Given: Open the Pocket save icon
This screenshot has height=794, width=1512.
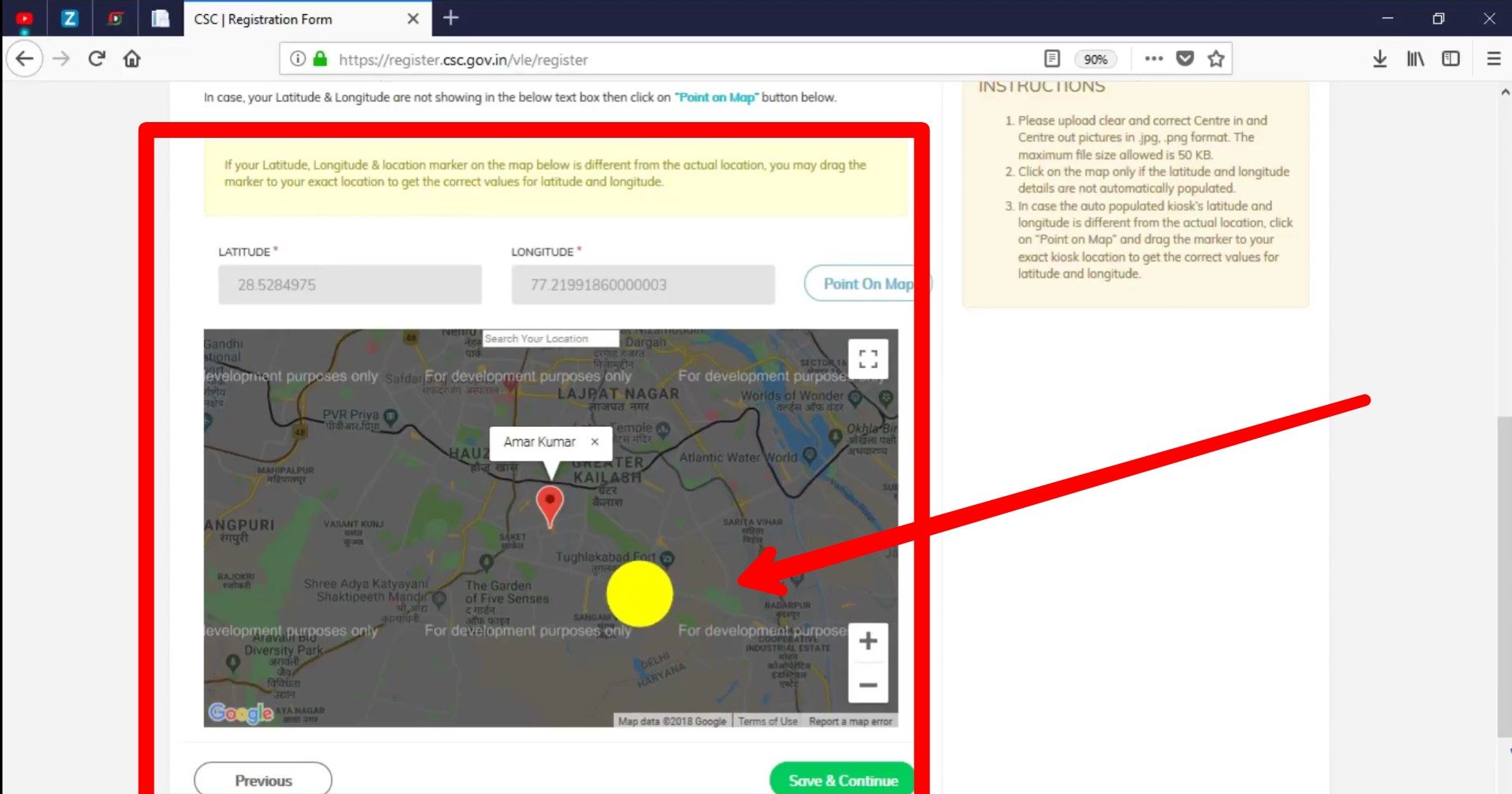Looking at the screenshot, I should (1184, 59).
